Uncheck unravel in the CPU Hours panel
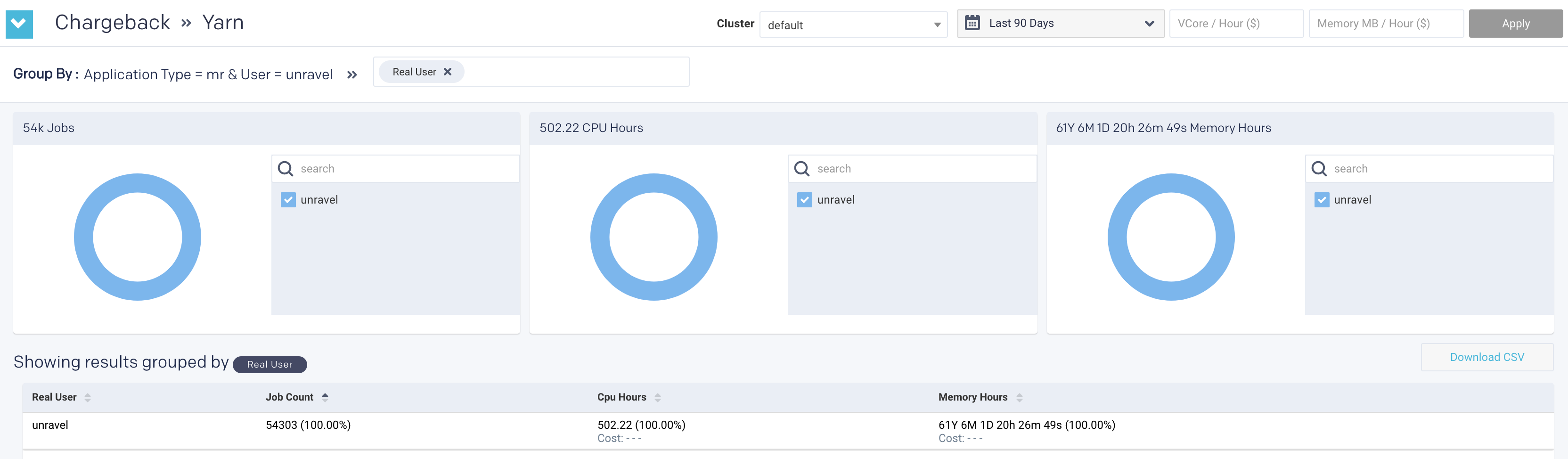Screen dimensions: 1568x459 pyautogui.click(x=804, y=200)
